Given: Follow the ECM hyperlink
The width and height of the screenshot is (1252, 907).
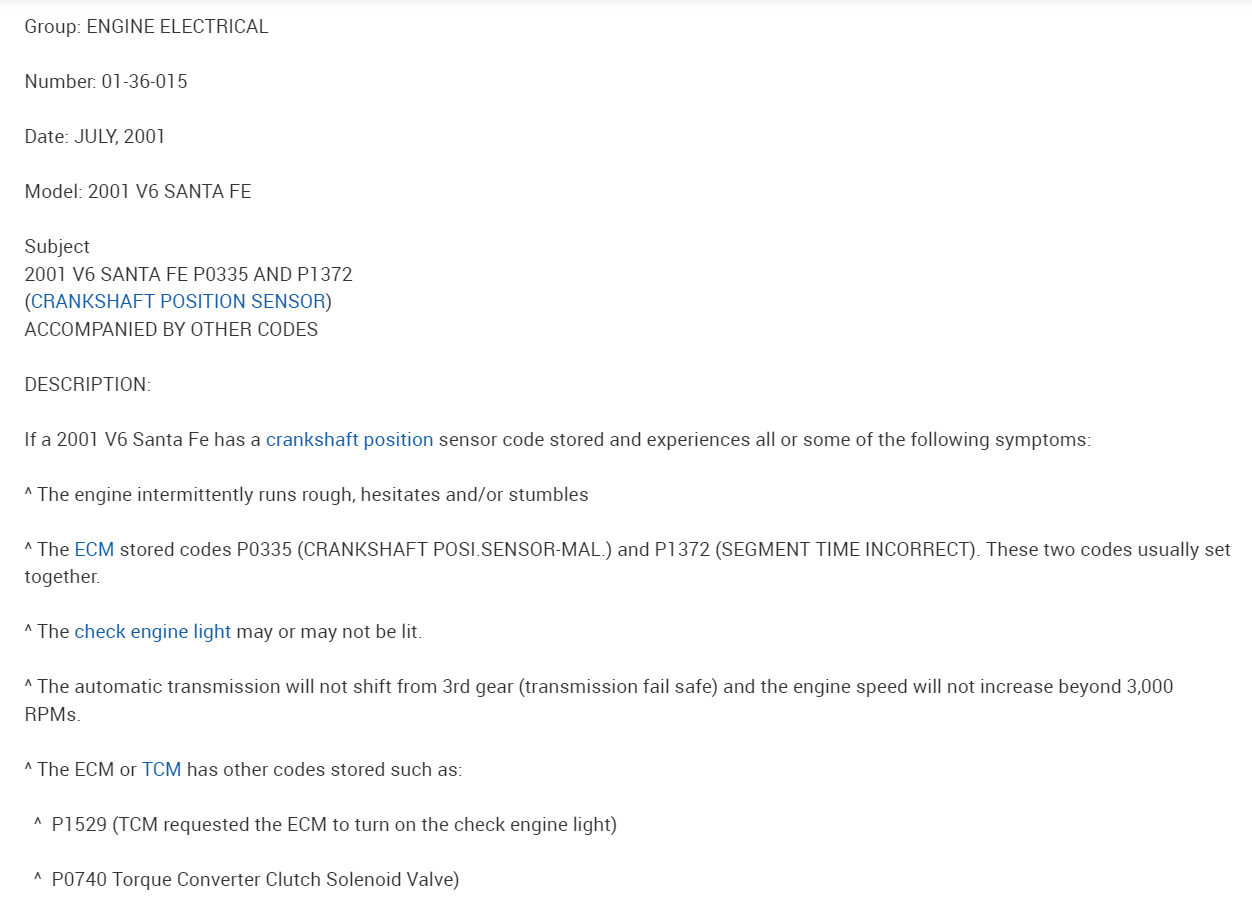Looking at the screenshot, I should (x=94, y=550).
